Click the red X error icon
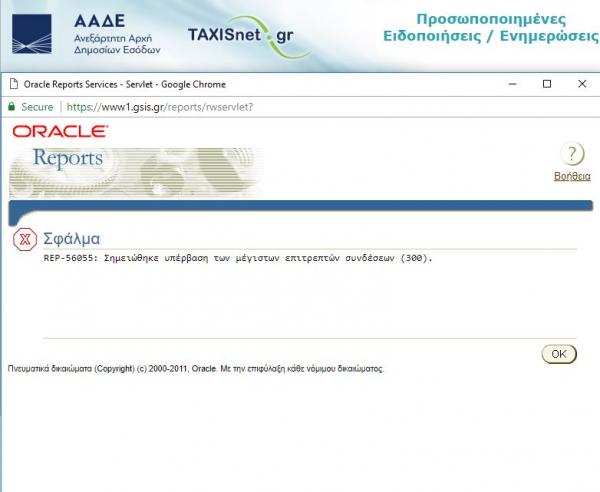This screenshot has width=600, height=492. point(25,240)
